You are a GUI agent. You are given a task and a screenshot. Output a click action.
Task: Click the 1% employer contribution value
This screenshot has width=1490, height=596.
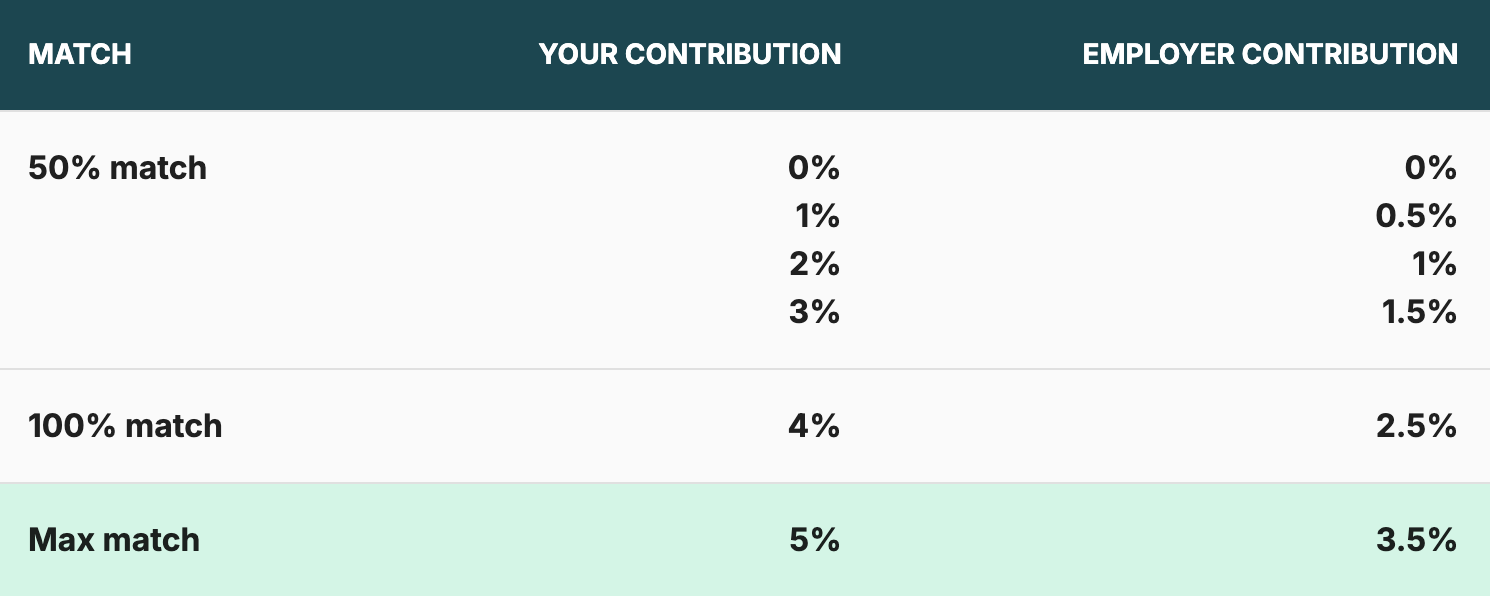1435,264
